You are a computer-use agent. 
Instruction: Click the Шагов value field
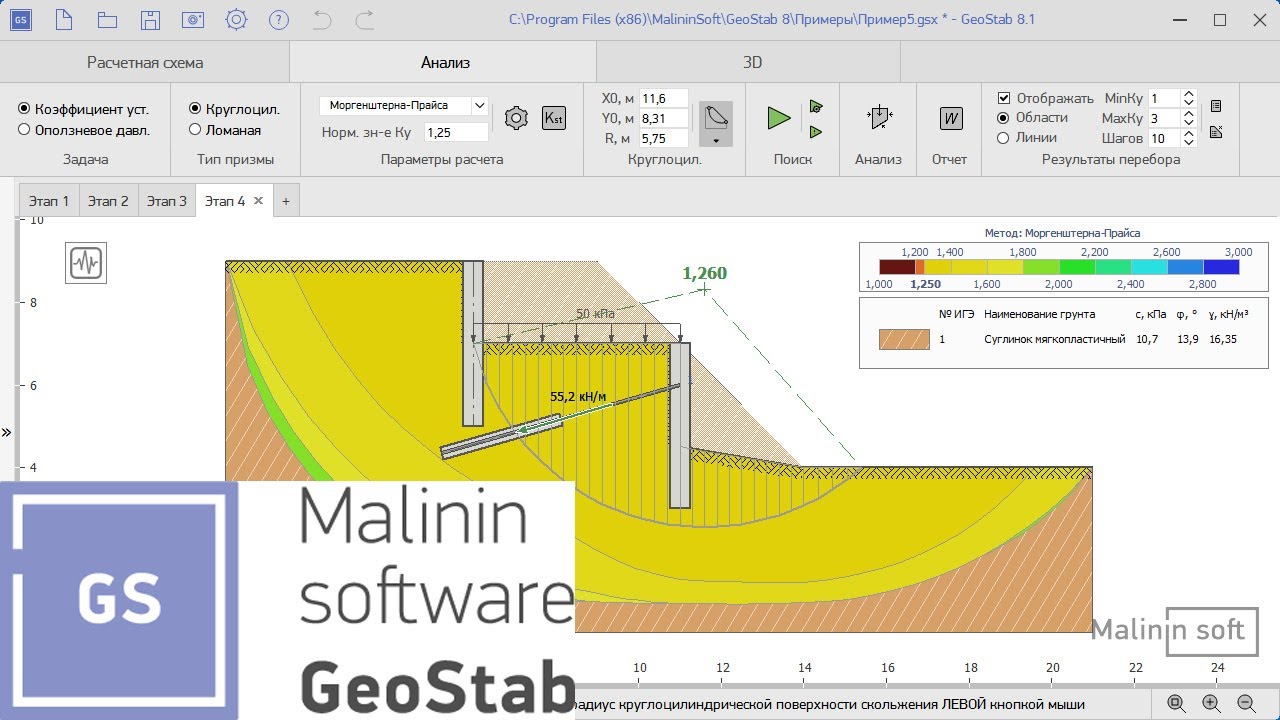(x=1164, y=138)
